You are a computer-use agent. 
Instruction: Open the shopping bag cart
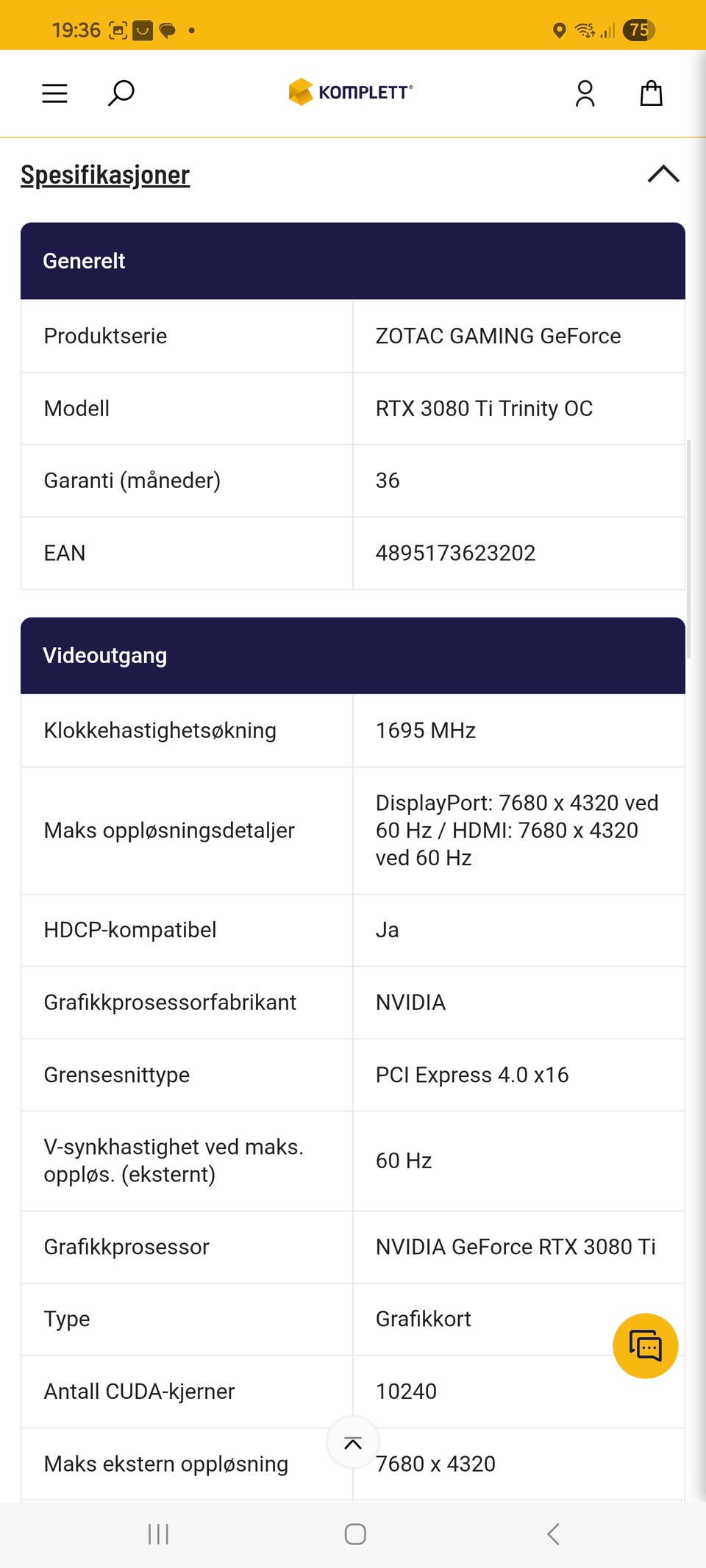tap(652, 93)
